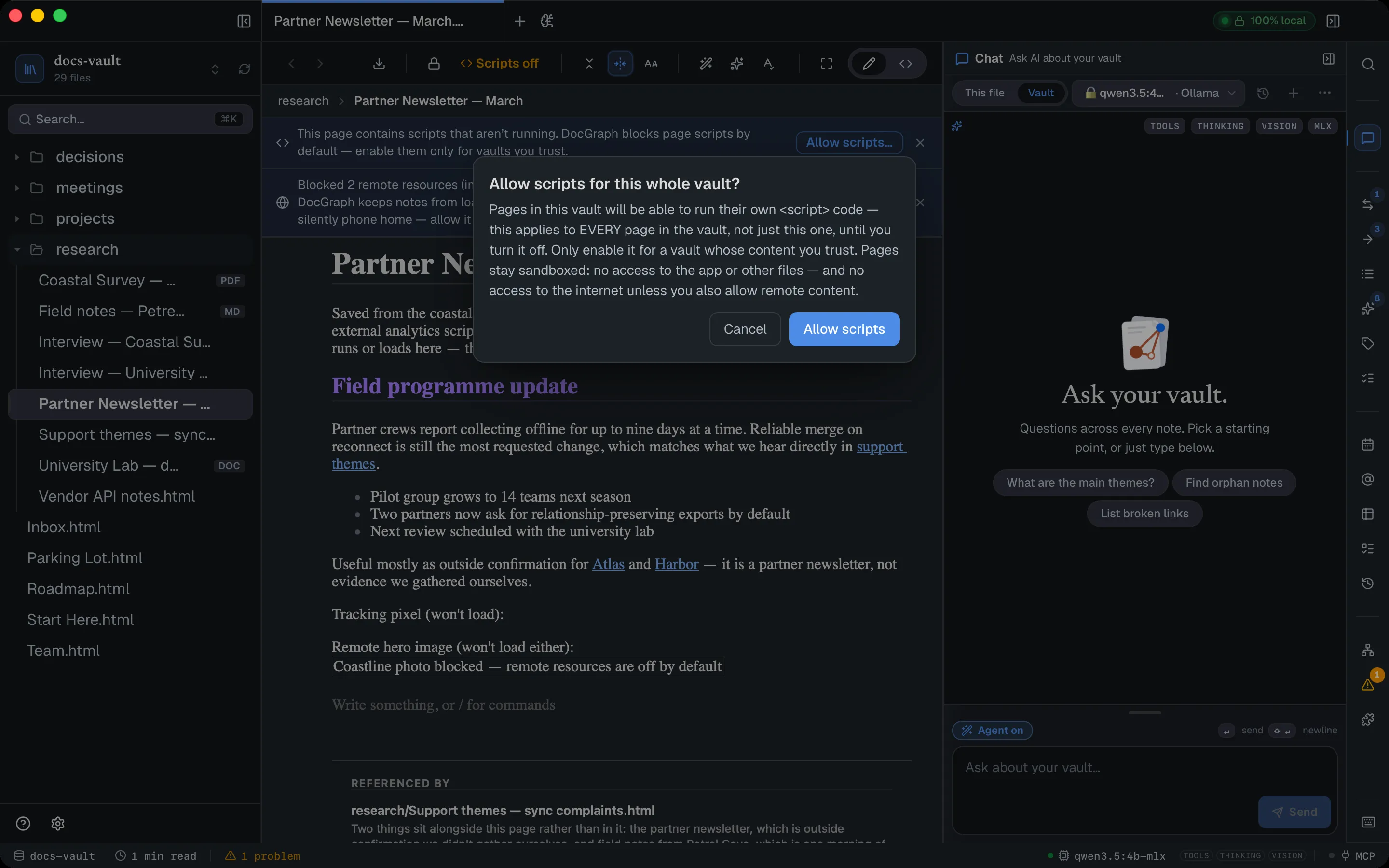Open the tags icon in right rail
This screenshot has height=868, width=1389.
tap(1368, 343)
